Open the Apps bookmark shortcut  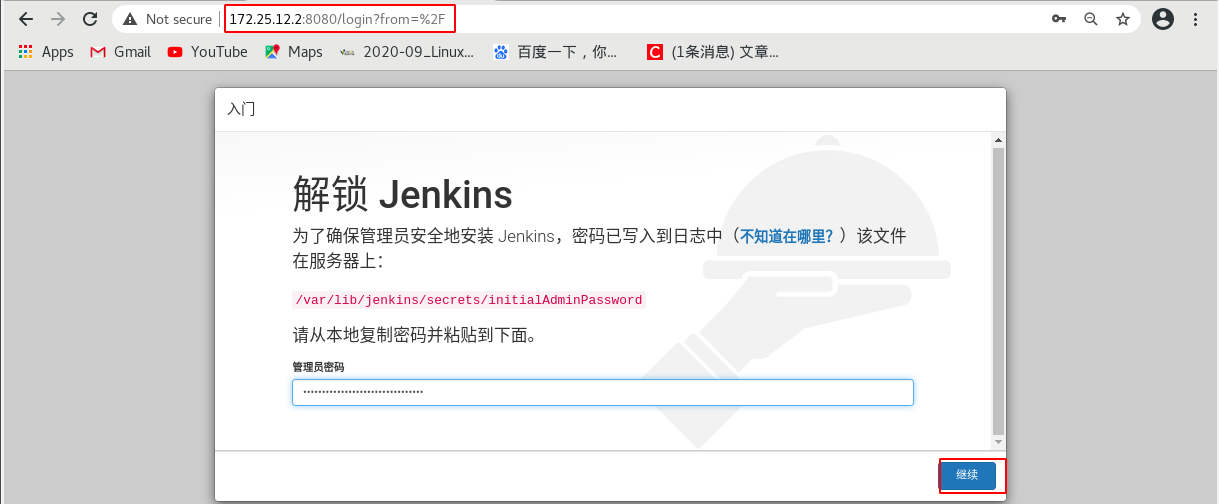coord(46,52)
